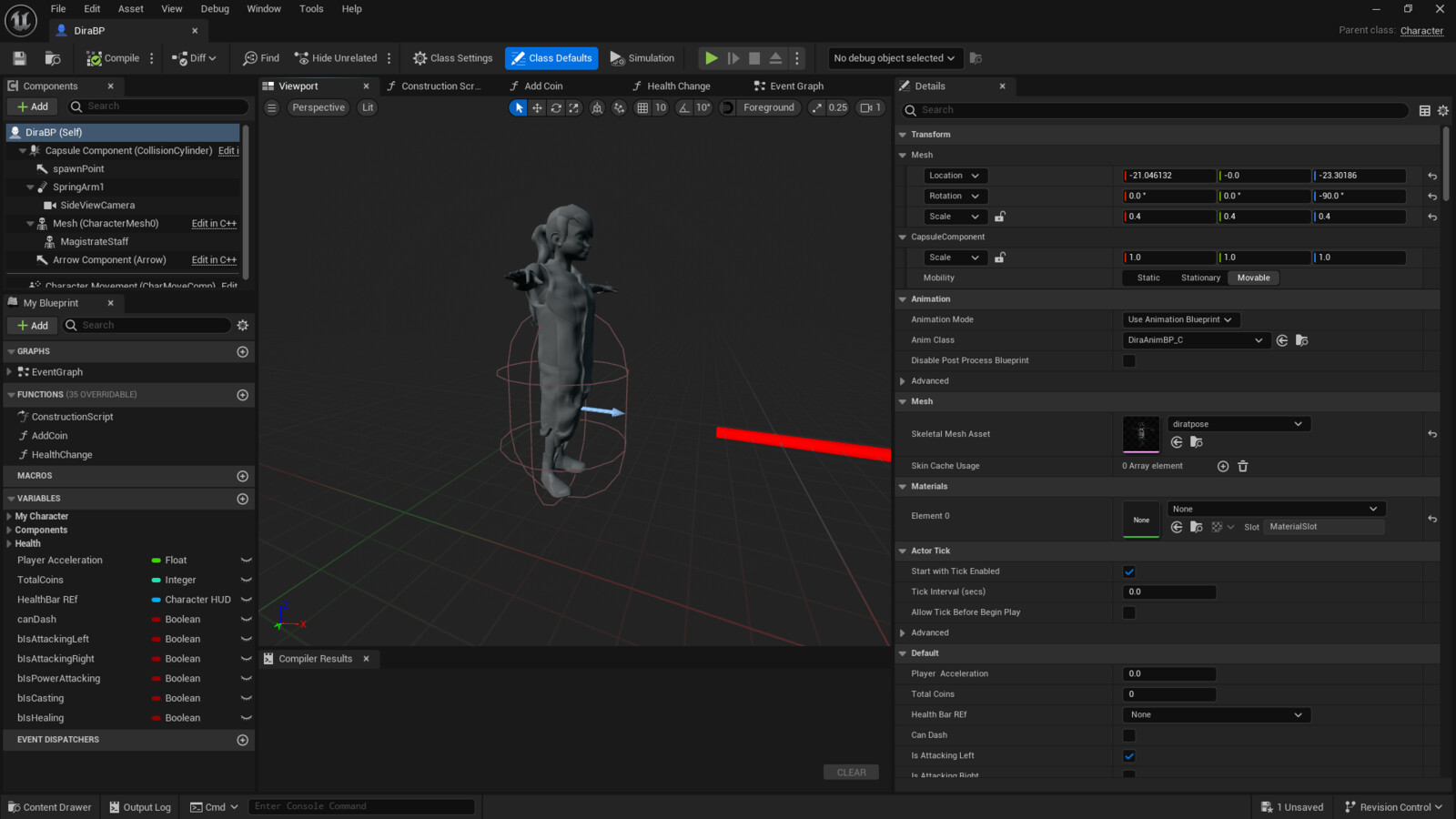This screenshot has height=819, width=1456.
Task: Open My Blueprint settings gear
Action: pos(242,325)
